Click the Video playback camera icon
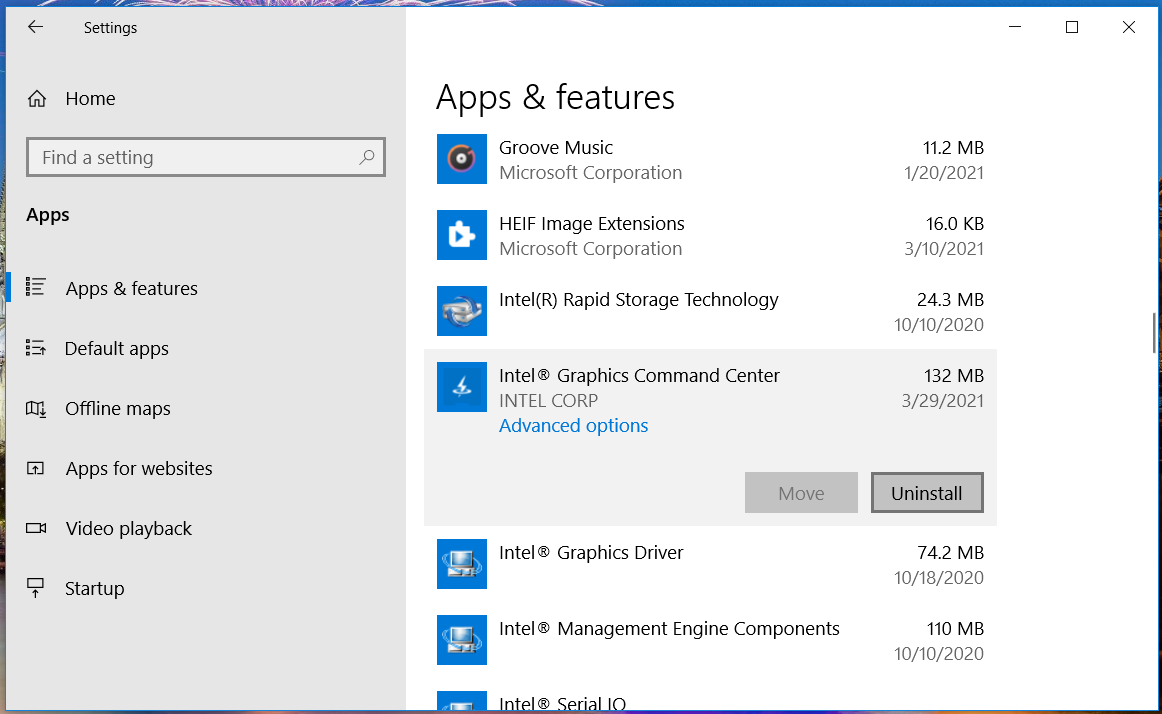 click(36, 528)
